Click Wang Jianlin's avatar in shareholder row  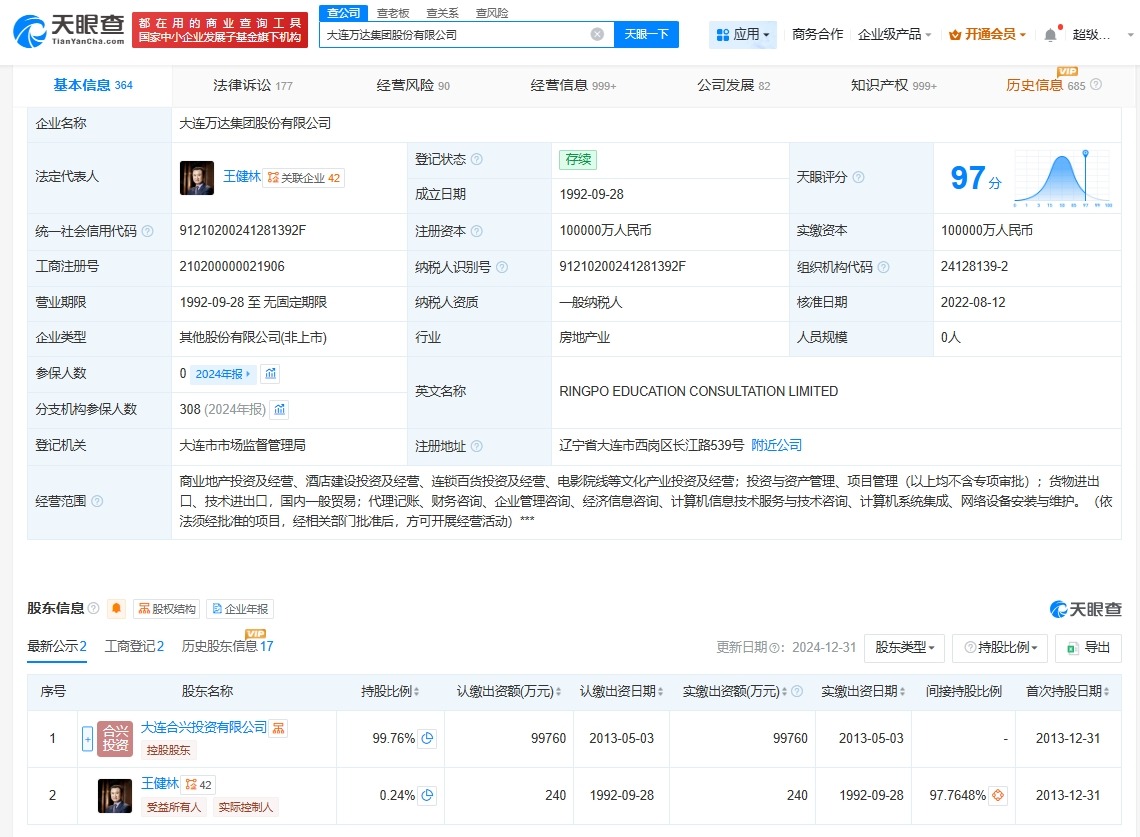pyautogui.click(x=114, y=795)
